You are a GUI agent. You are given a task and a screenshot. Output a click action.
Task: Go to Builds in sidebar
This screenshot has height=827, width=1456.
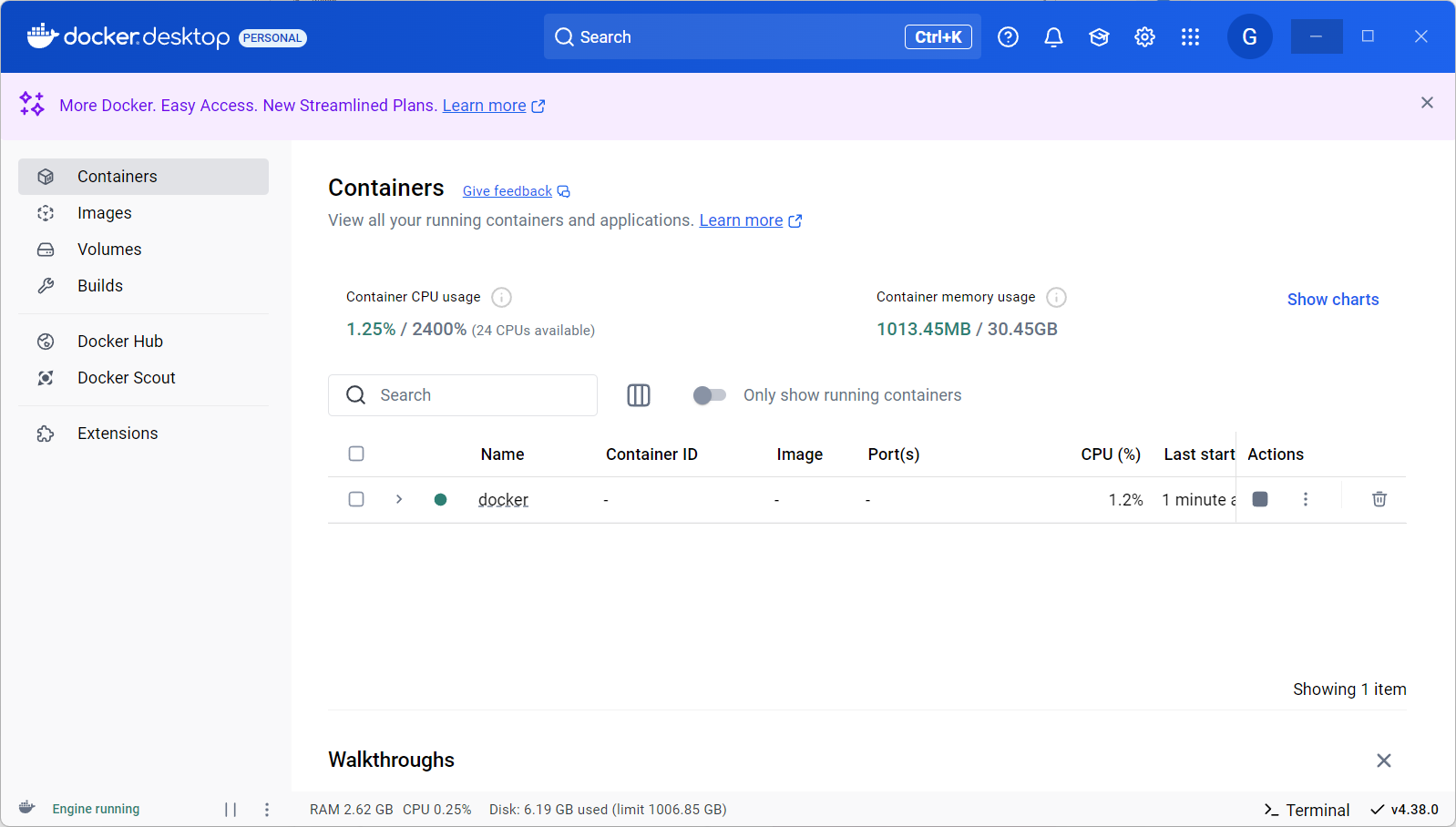pyautogui.click(x=143, y=286)
